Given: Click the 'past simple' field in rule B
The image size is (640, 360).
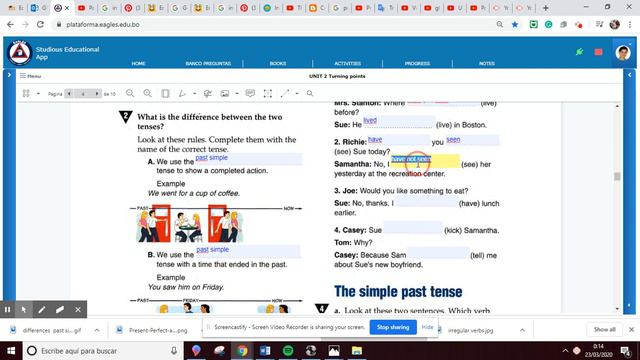Looking at the screenshot, I should point(248,251).
